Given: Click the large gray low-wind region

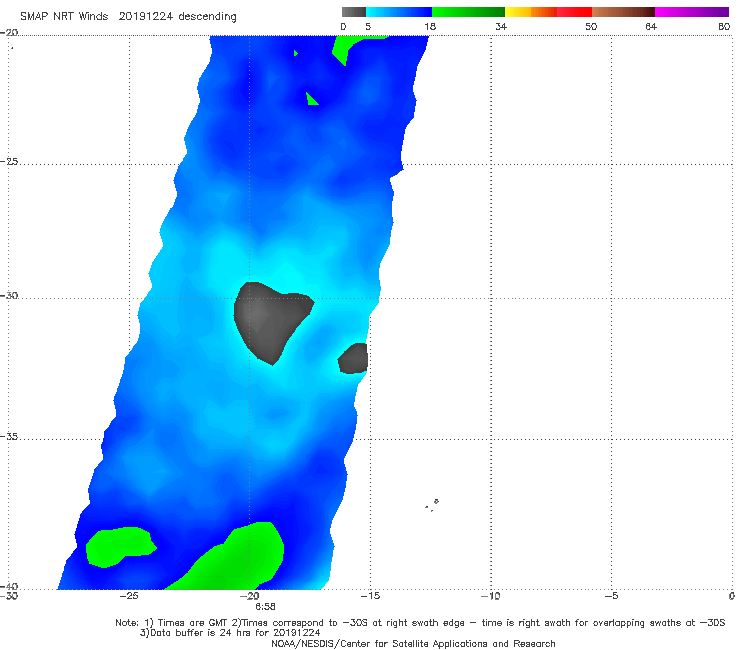Looking at the screenshot, I should click(x=269, y=319).
